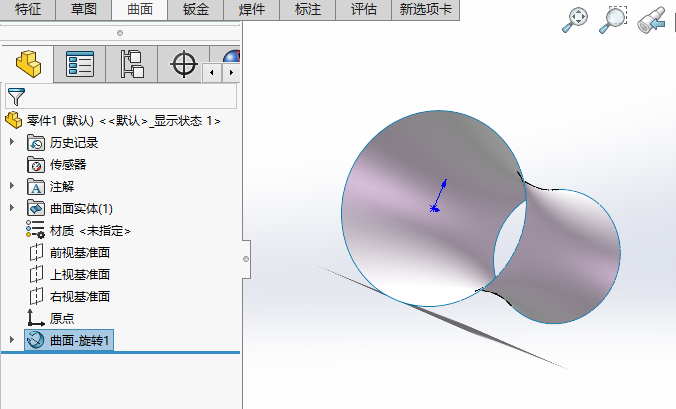Viewport: 676px width, 409px height.
Task: Click the 右视基准面 plane icon
Action: [x=36, y=297]
